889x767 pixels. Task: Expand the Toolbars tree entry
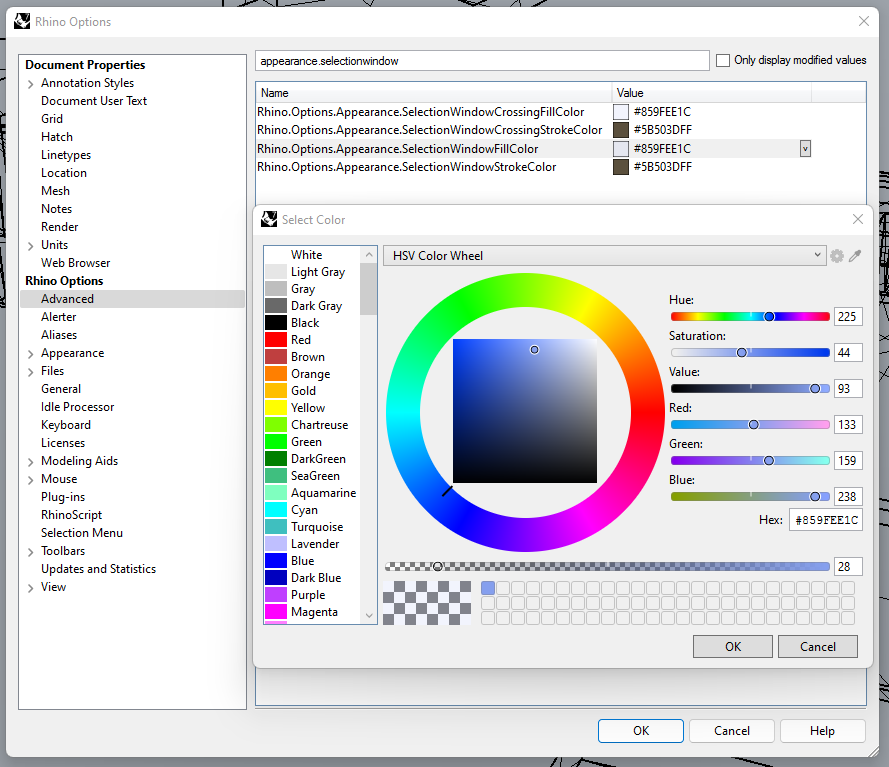pyautogui.click(x=31, y=550)
